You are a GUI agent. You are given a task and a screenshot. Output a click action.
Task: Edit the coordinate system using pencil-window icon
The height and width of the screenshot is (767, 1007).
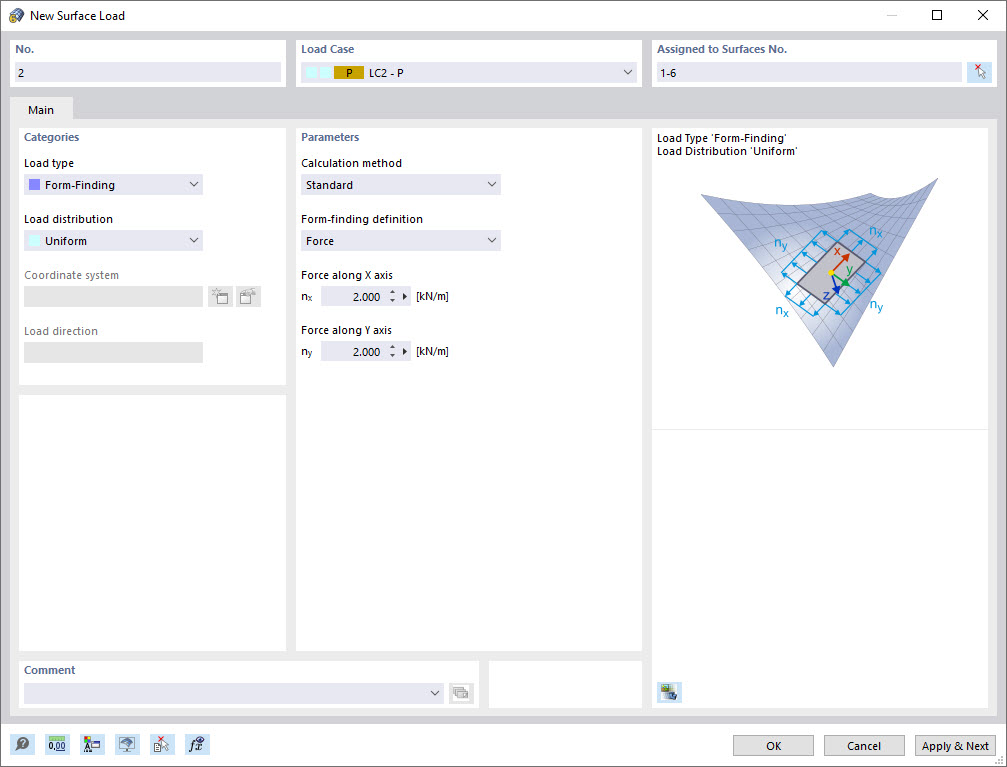248,296
